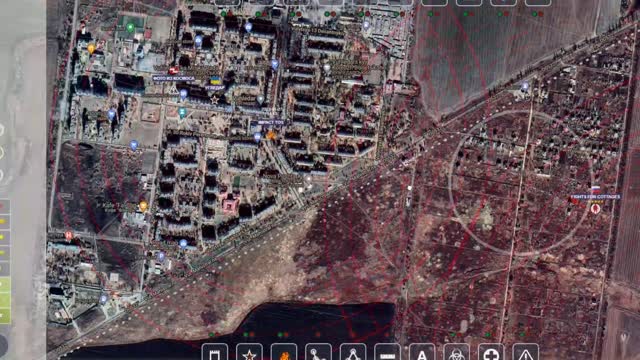Screen dimensions: 640x360
Task: Open the white warning triangle marker on the map
Action: (173, 90)
